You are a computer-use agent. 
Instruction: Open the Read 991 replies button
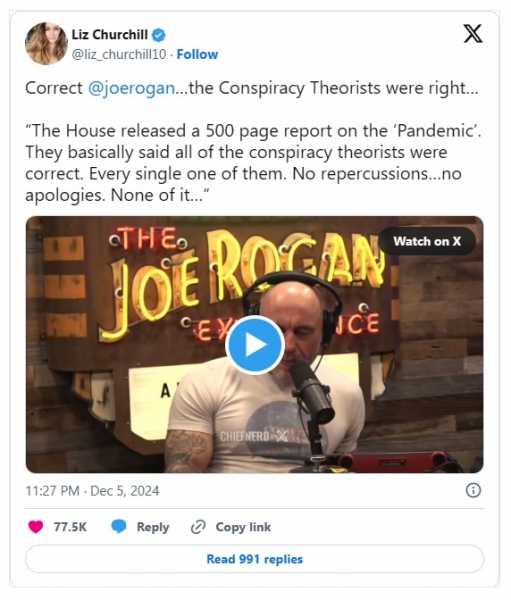pyautogui.click(x=255, y=559)
